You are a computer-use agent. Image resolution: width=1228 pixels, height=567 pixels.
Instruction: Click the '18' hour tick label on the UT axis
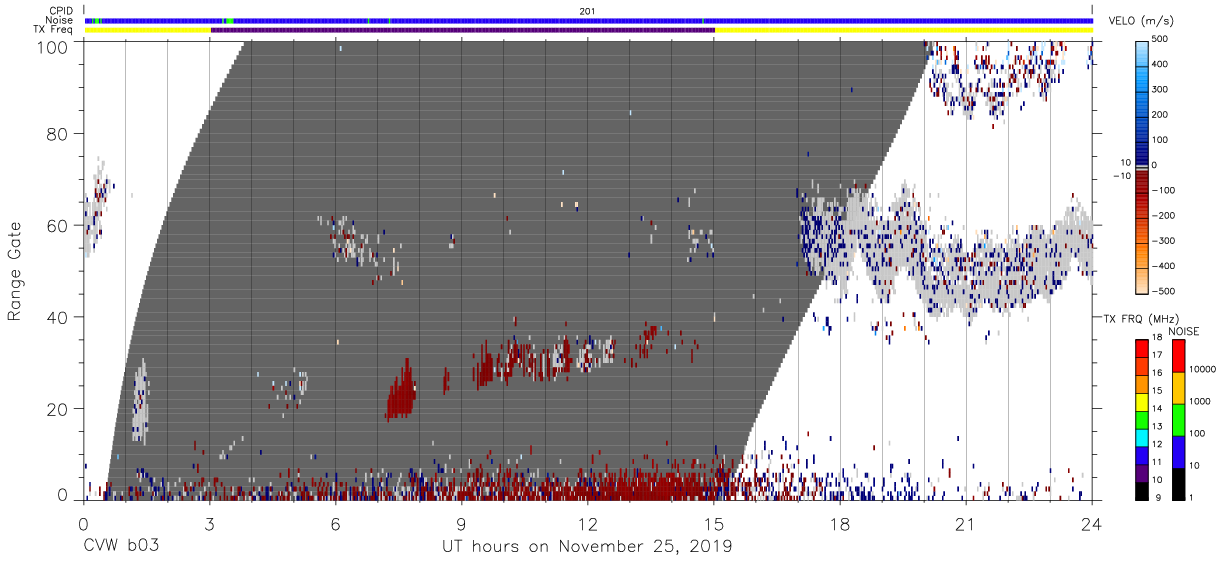840,523
